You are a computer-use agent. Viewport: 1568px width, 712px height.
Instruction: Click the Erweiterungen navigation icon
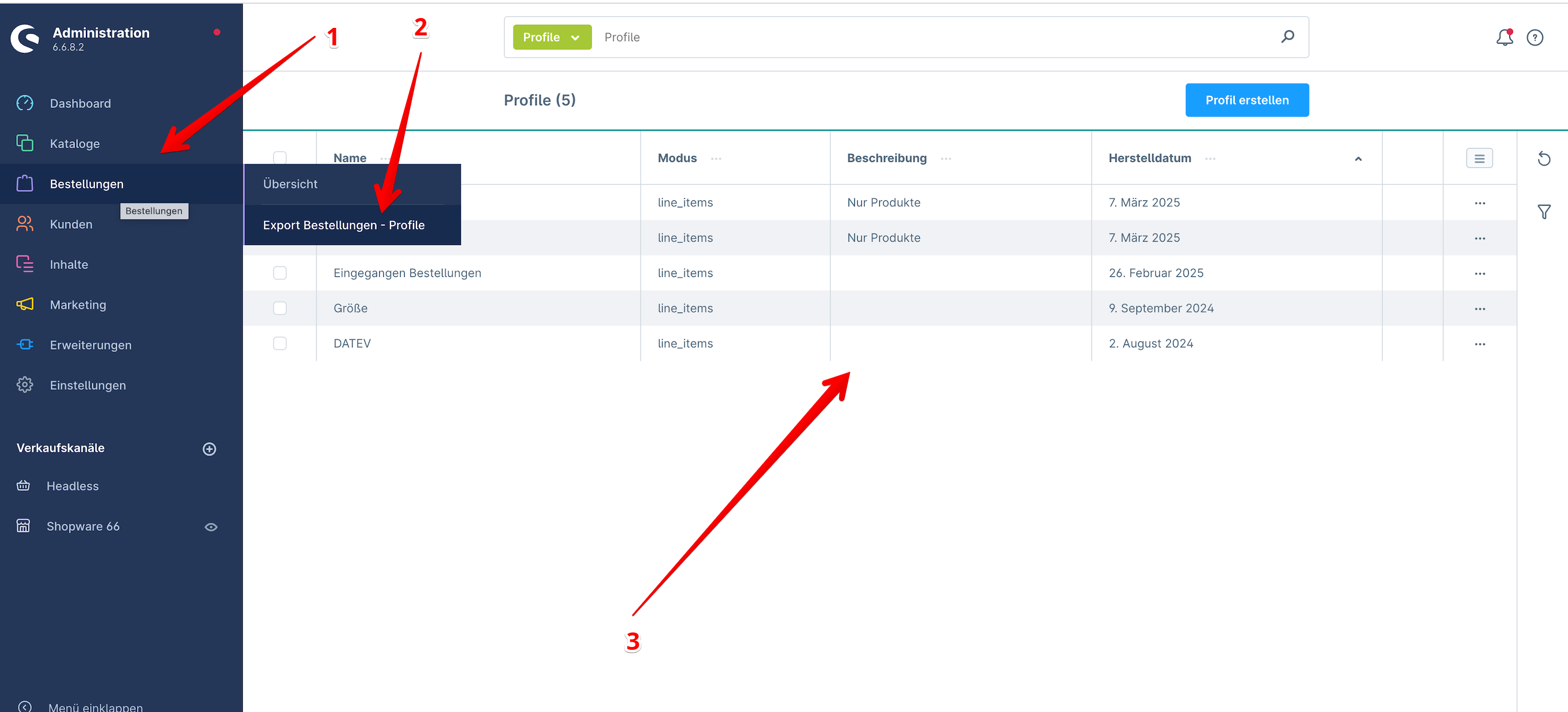[x=26, y=344]
